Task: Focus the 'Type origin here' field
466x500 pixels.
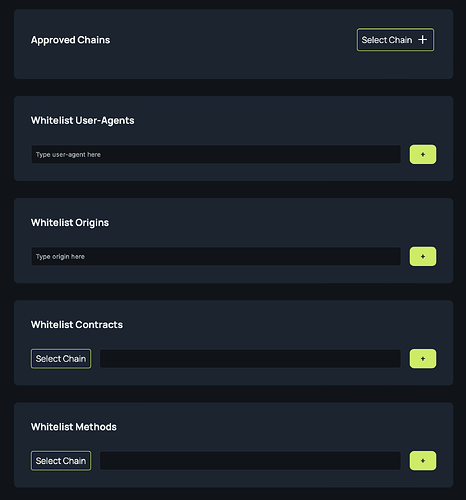Action: [x=216, y=256]
